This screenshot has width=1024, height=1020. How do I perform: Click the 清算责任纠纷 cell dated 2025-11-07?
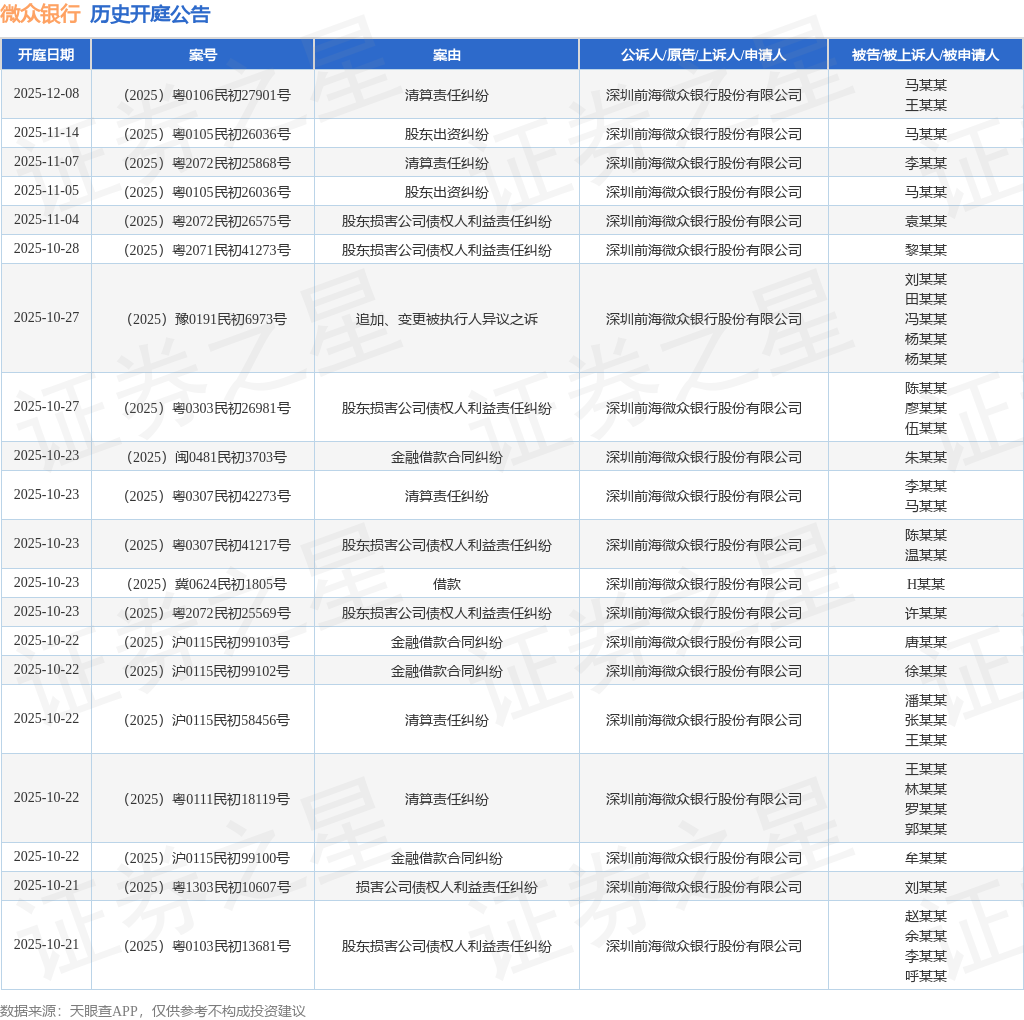coord(446,162)
